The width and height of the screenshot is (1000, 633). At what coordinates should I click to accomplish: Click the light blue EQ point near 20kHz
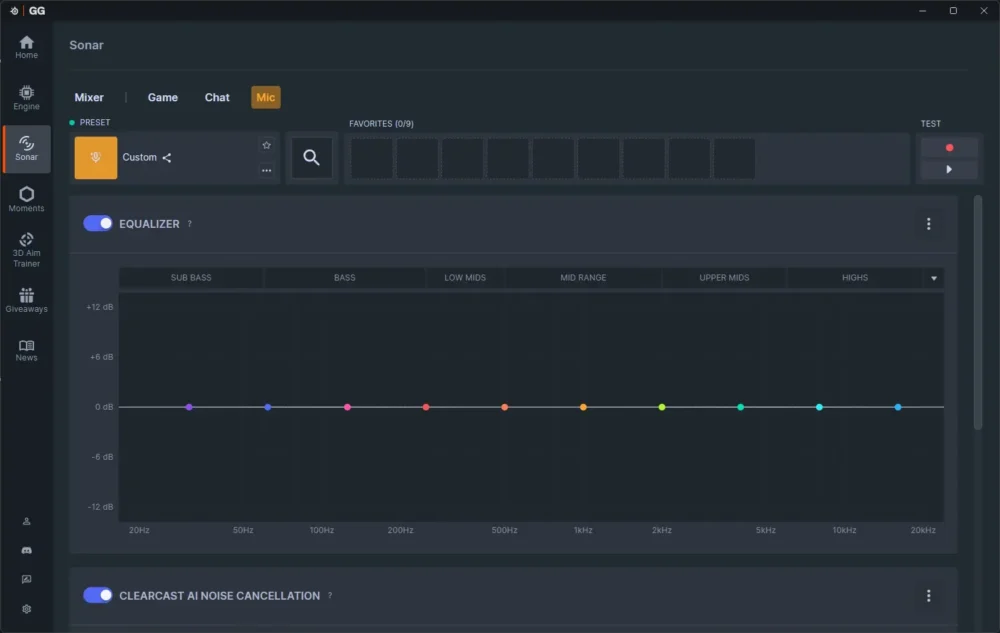click(x=898, y=407)
